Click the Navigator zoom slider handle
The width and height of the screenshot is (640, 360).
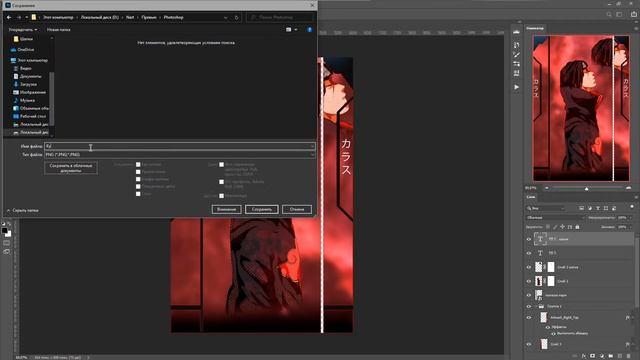pyautogui.click(x=587, y=188)
